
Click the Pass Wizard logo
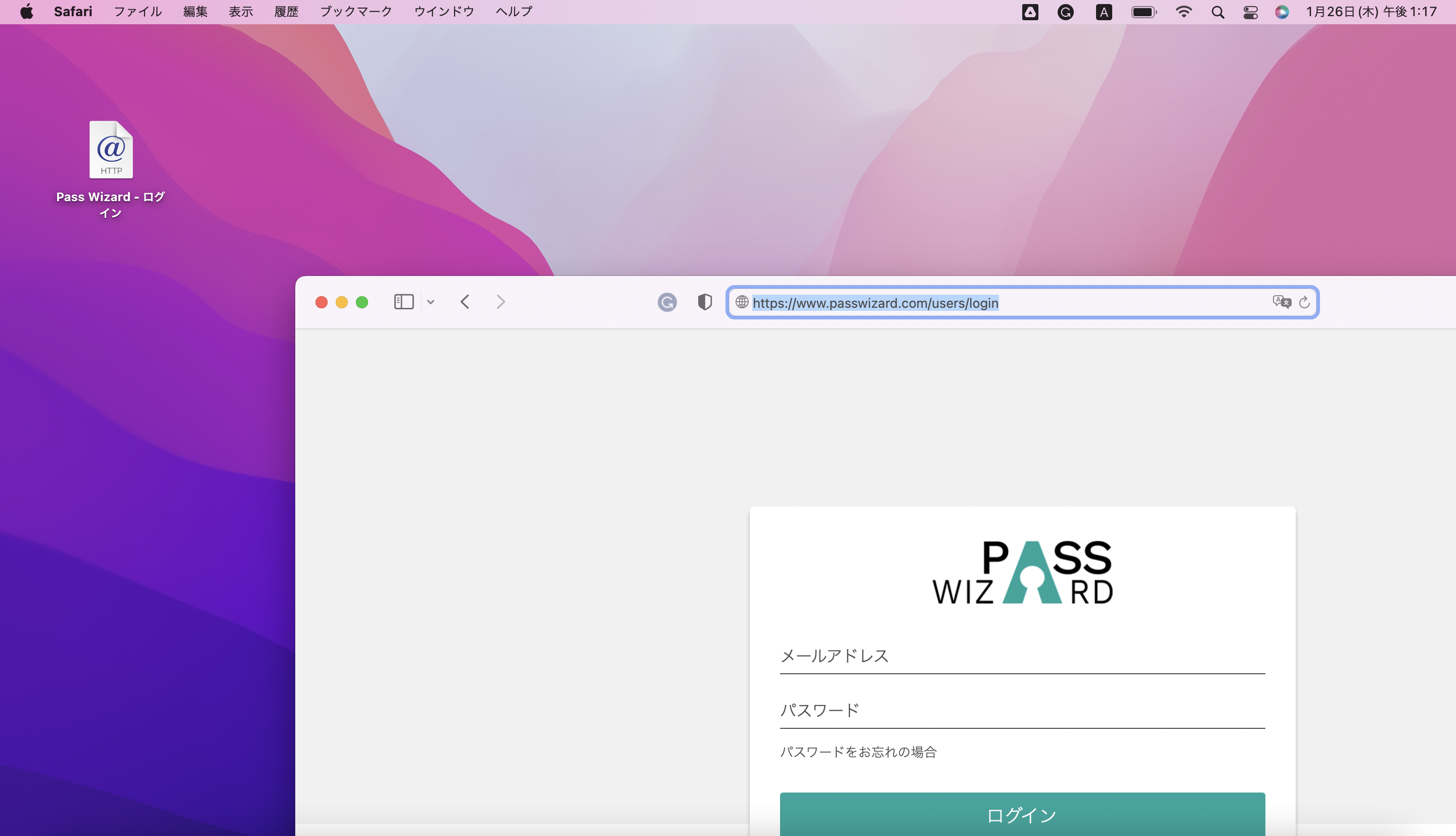[1023, 572]
